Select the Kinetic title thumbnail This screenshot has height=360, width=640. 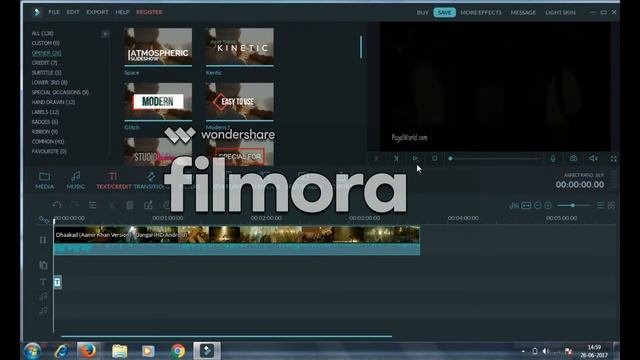(x=240, y=46)
